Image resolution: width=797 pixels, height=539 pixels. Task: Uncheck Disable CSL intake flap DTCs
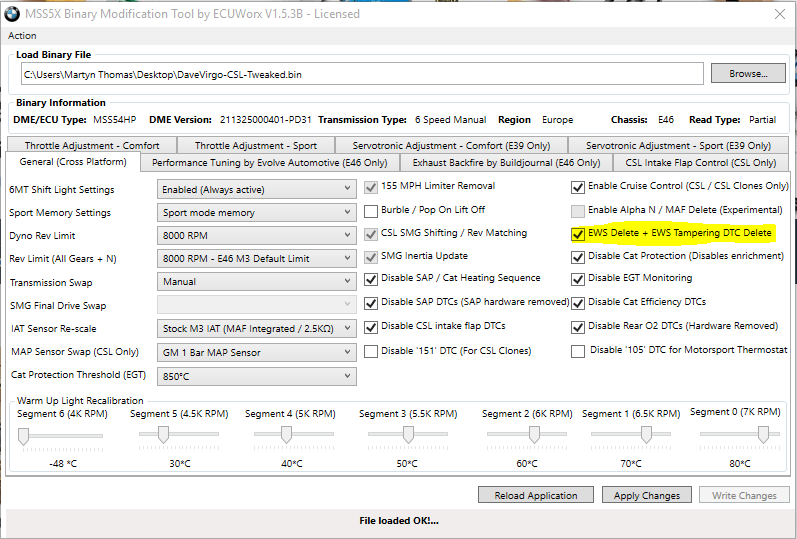pyautogui.click(x=371, y=327)
